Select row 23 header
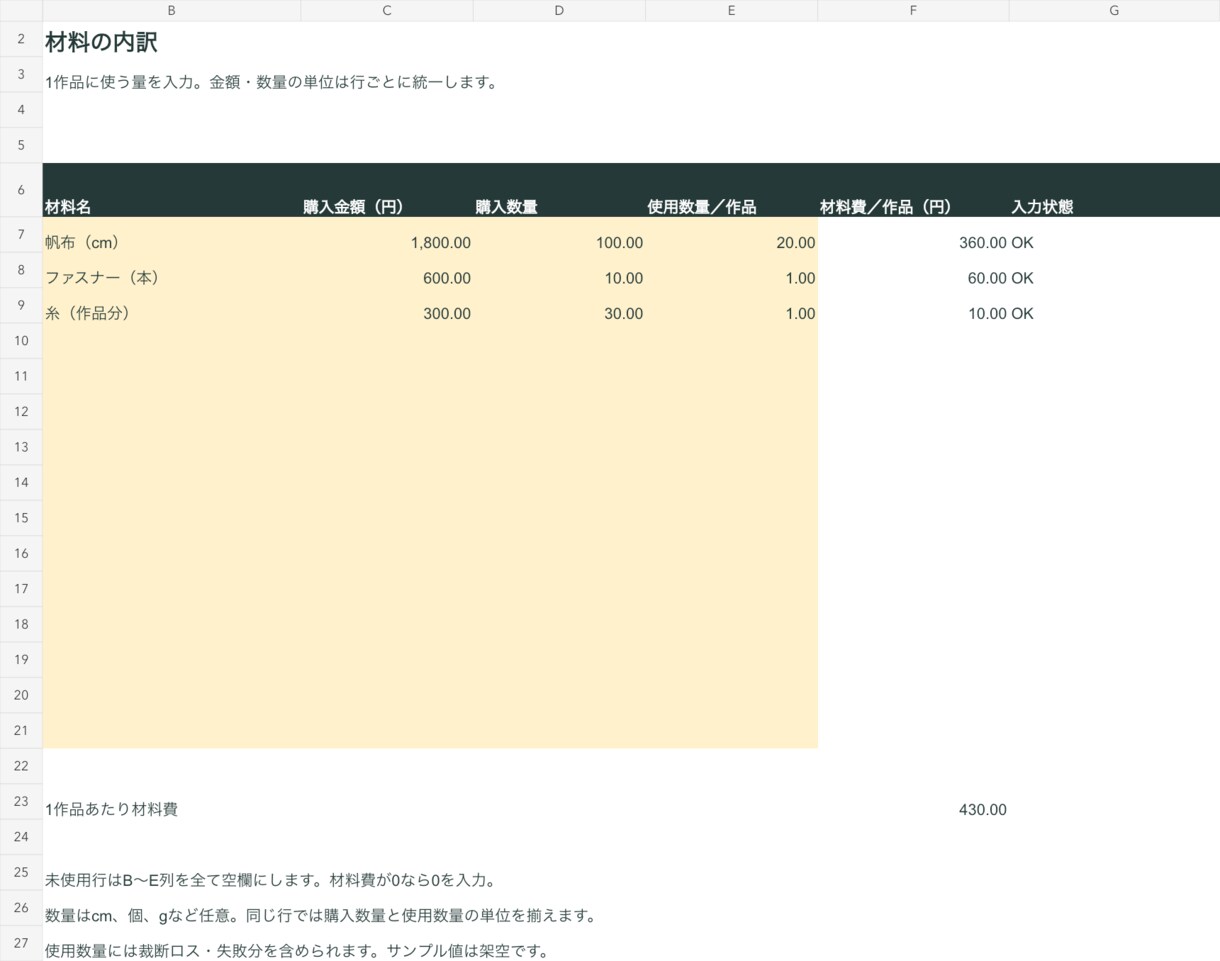 21,802
